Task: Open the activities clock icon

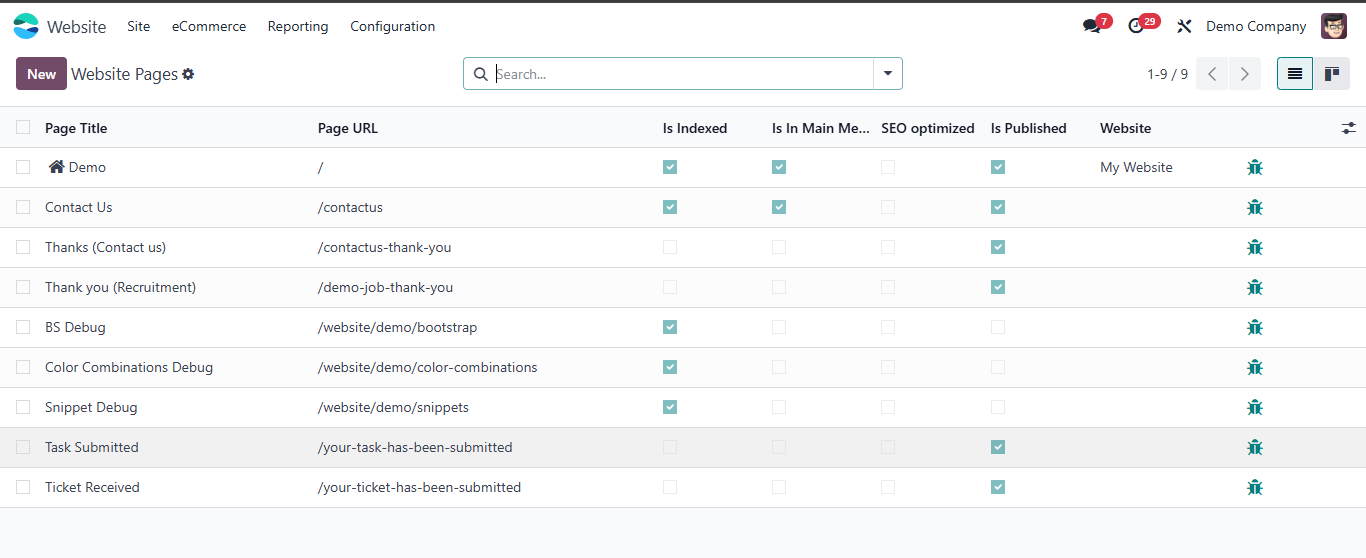Action: 1136,26
